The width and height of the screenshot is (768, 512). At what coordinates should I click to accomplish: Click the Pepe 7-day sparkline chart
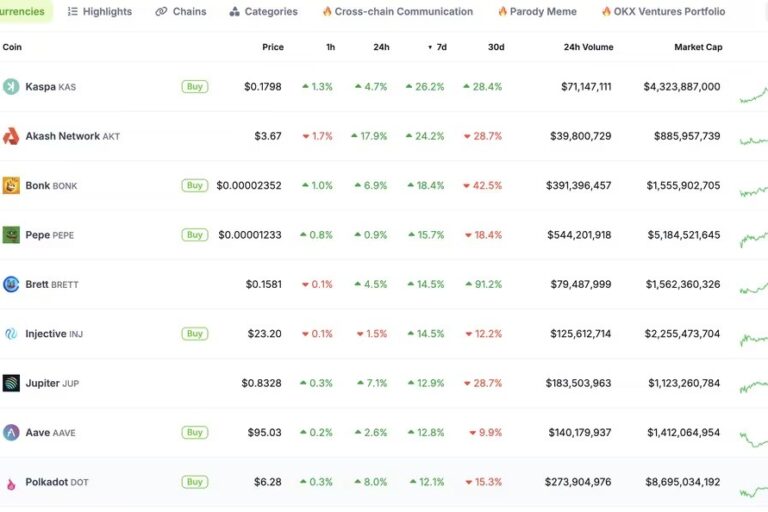point(754,239)
